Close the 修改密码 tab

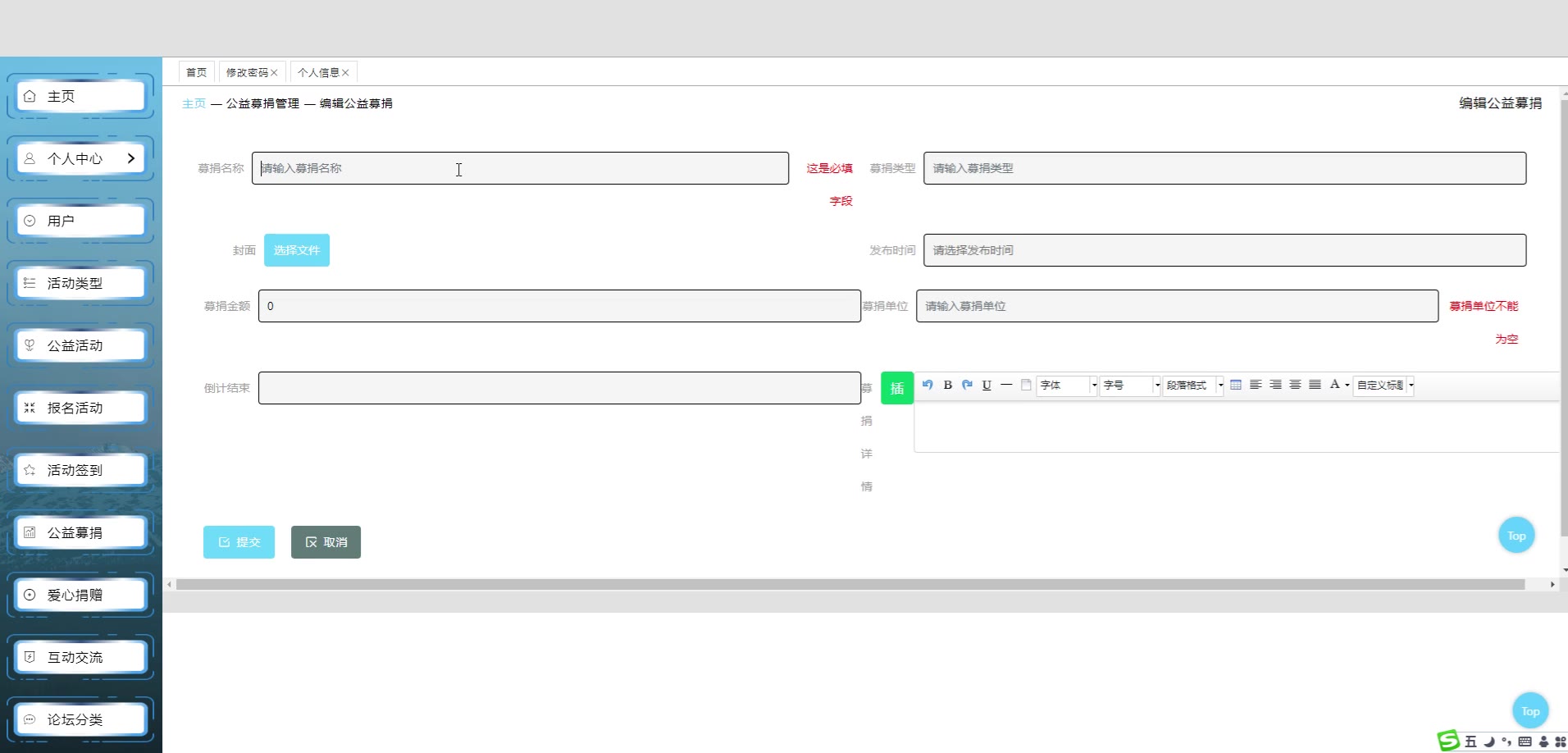pos(274,73)
